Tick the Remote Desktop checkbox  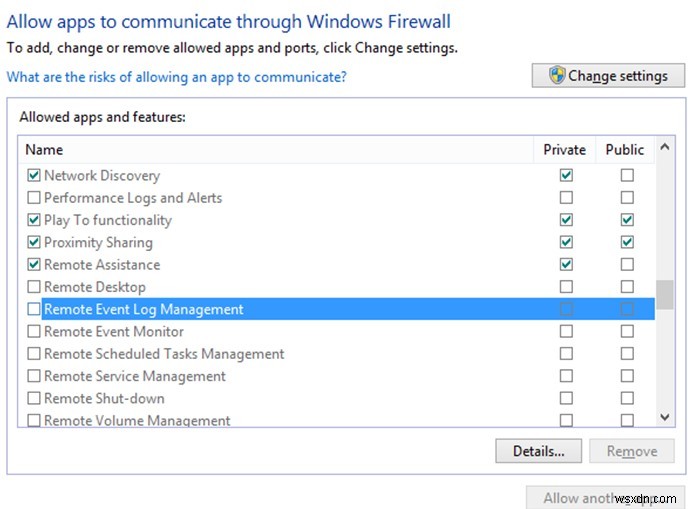pyautogui.click(x=34, y=287)
